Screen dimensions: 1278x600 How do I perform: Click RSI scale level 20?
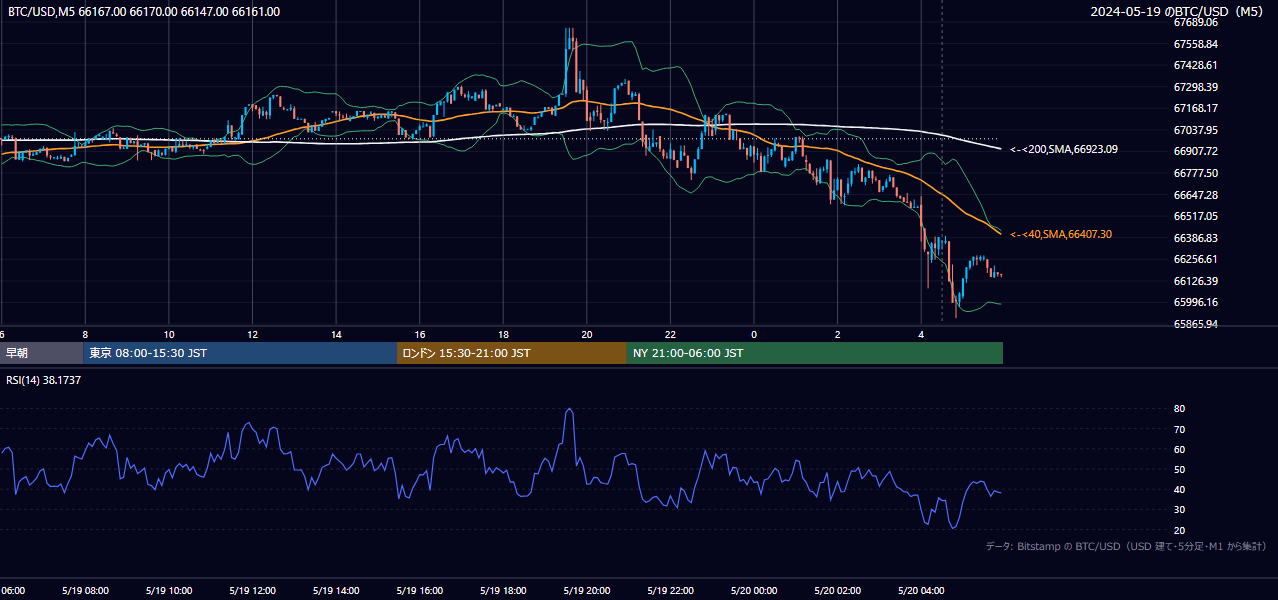1179,530
